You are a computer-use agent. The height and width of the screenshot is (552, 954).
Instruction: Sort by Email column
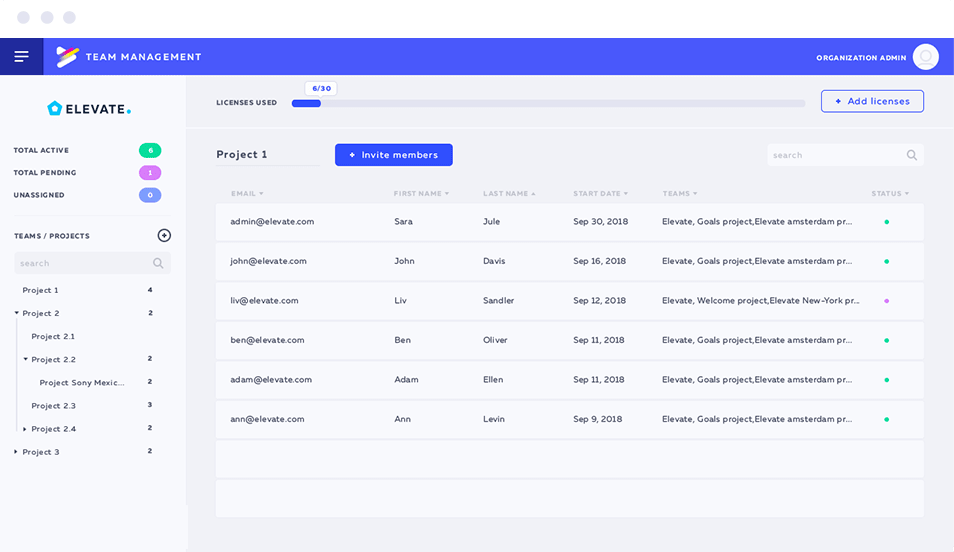click(247, 194)
